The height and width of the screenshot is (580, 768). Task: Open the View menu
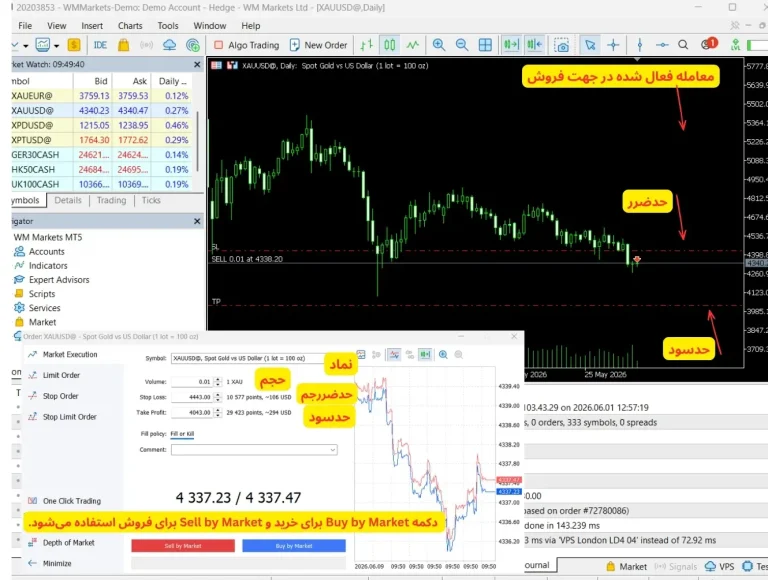(x=56, y=26)
